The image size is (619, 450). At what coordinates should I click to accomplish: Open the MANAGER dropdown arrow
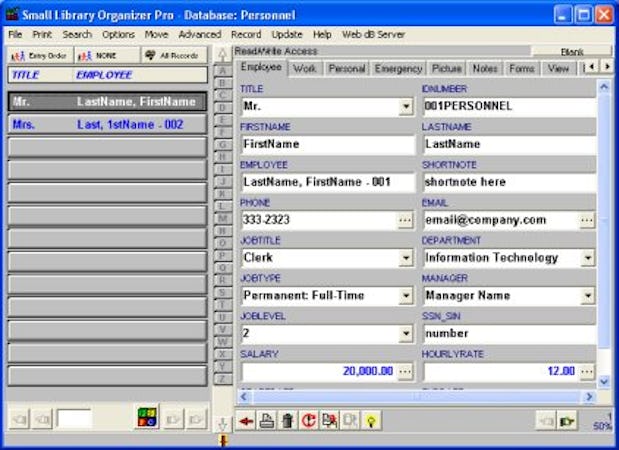[x=588, y=296]
